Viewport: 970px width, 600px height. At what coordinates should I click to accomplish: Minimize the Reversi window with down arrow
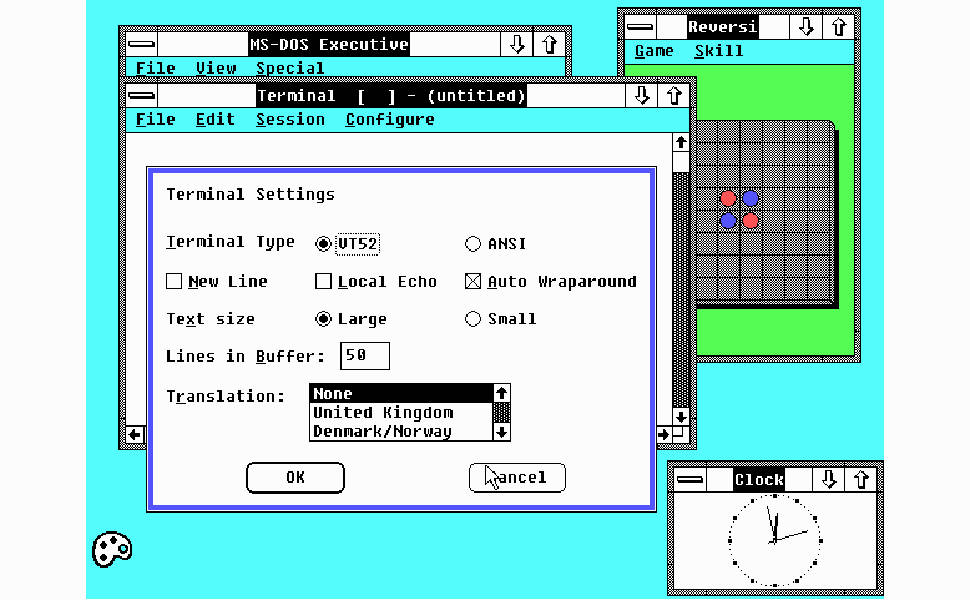(x=804, y=27)
